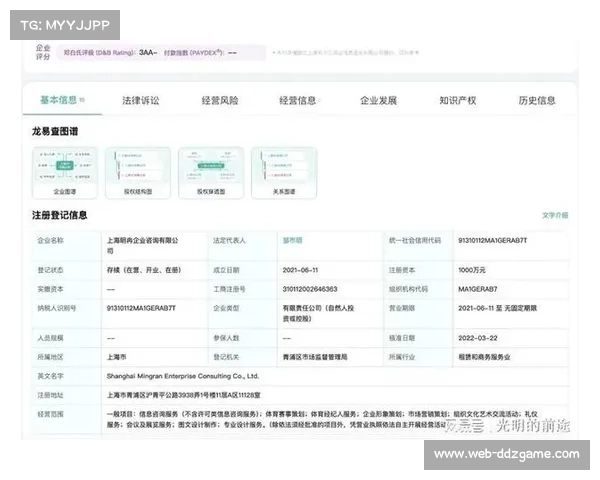
Task: Click the 经营范围 business scope text
Action: tap(322, 419)
